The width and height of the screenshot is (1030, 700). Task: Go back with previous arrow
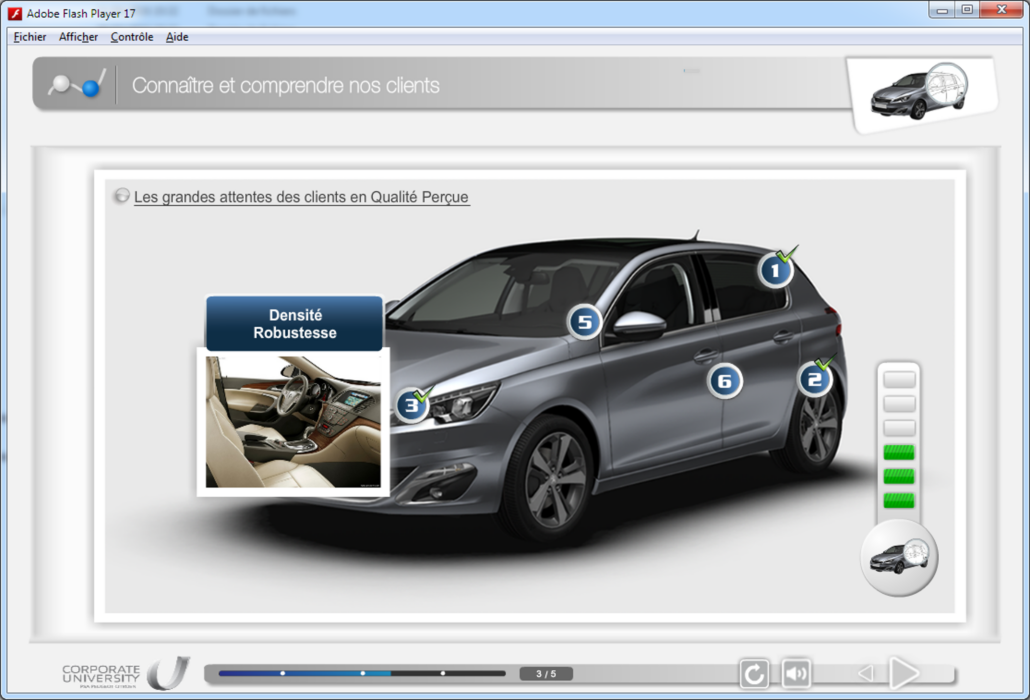tap(866, 673)
